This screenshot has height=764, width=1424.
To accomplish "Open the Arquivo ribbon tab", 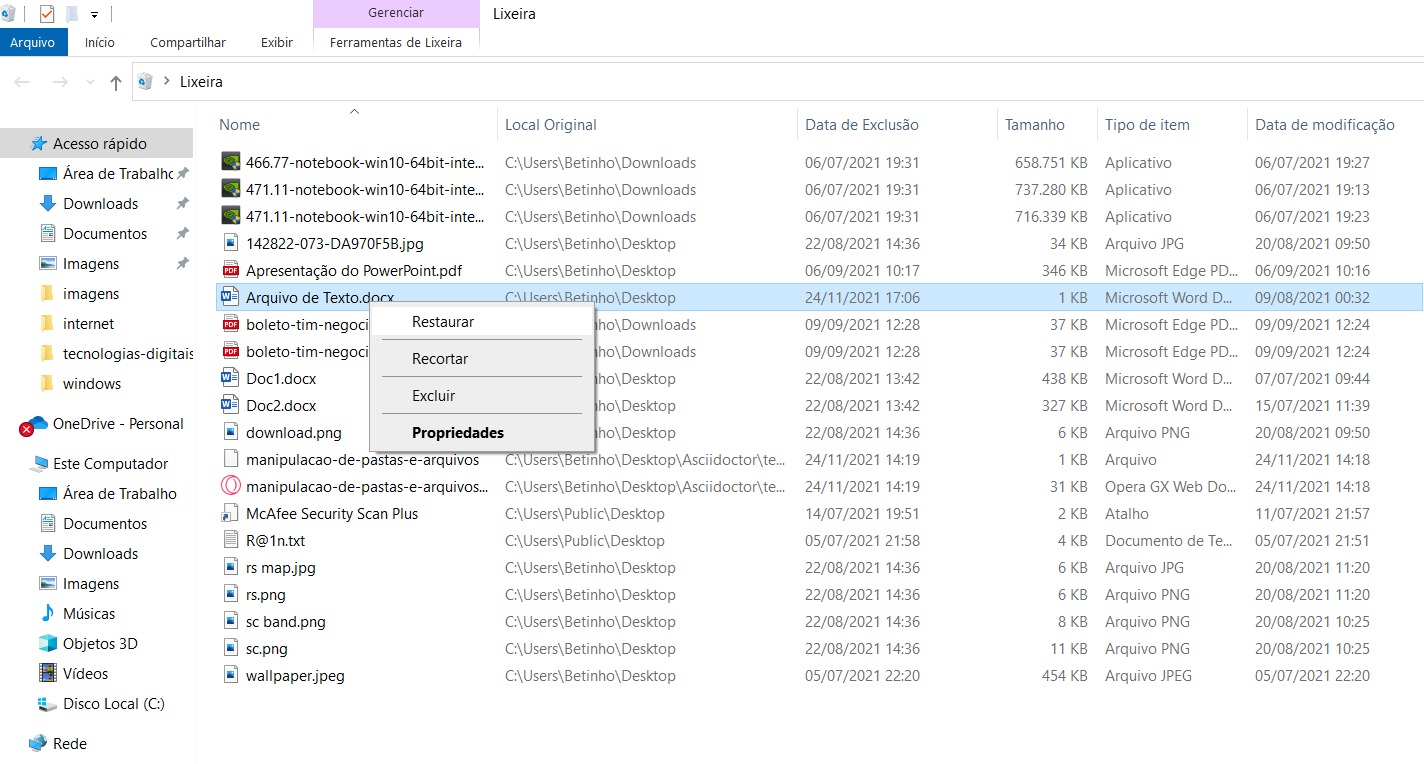I will (32, 42).
